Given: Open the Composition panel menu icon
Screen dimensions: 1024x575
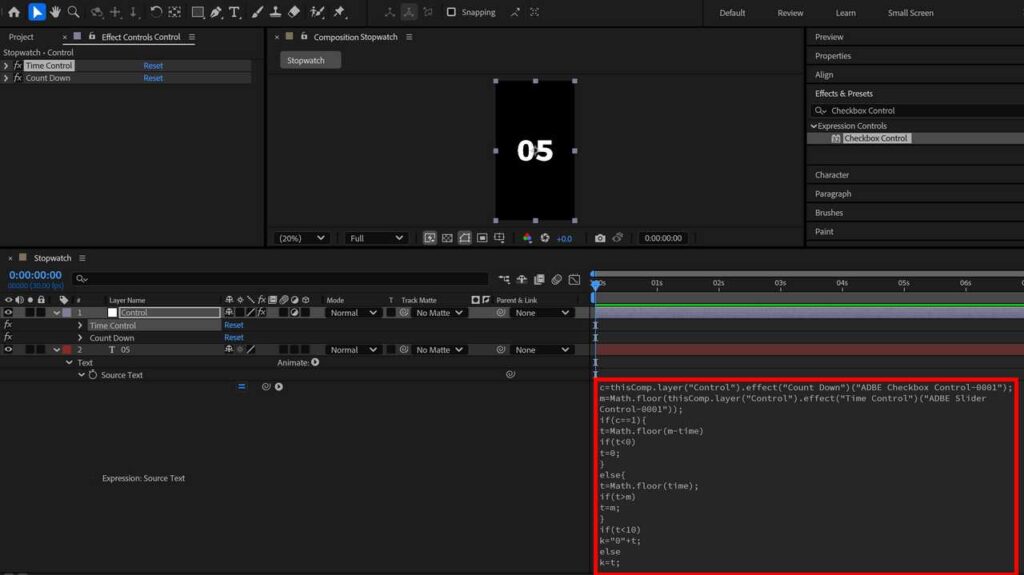Looking at the screenshot, I should [x=409, y=37].
